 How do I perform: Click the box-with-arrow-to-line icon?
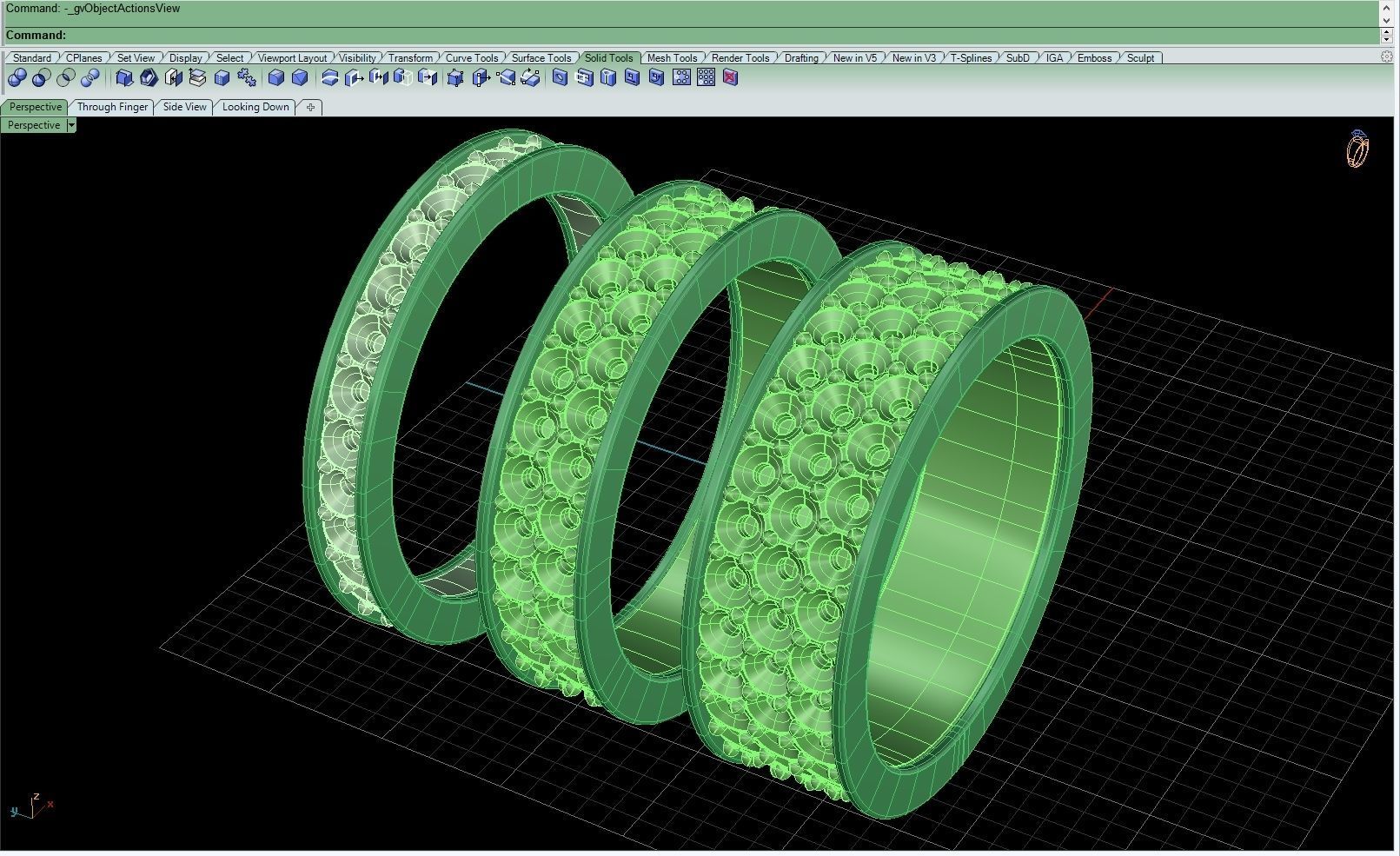click(x=428, y=78)
